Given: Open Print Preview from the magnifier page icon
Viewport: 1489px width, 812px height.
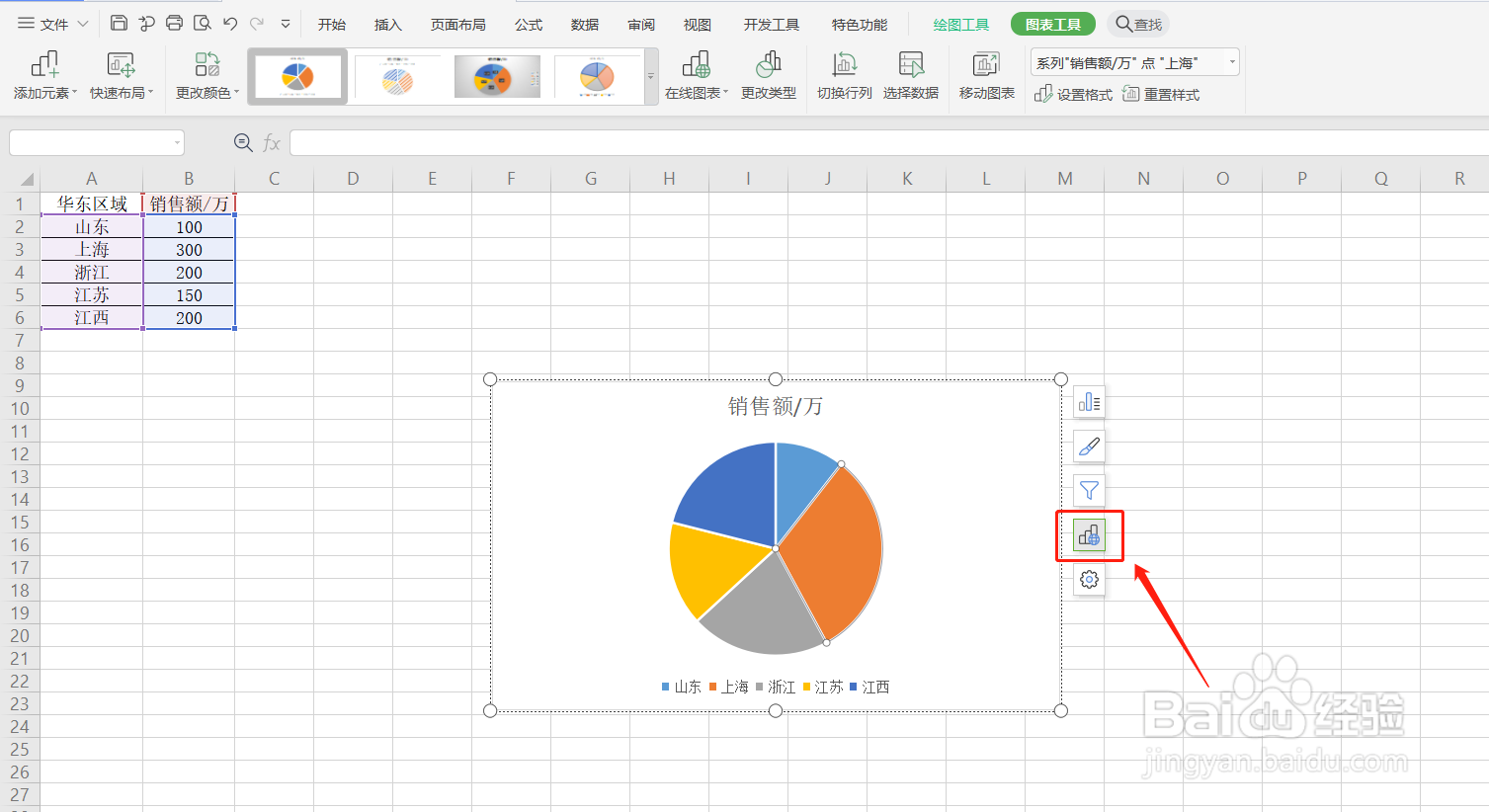Looking at the screenshot, I should (203, 23).
